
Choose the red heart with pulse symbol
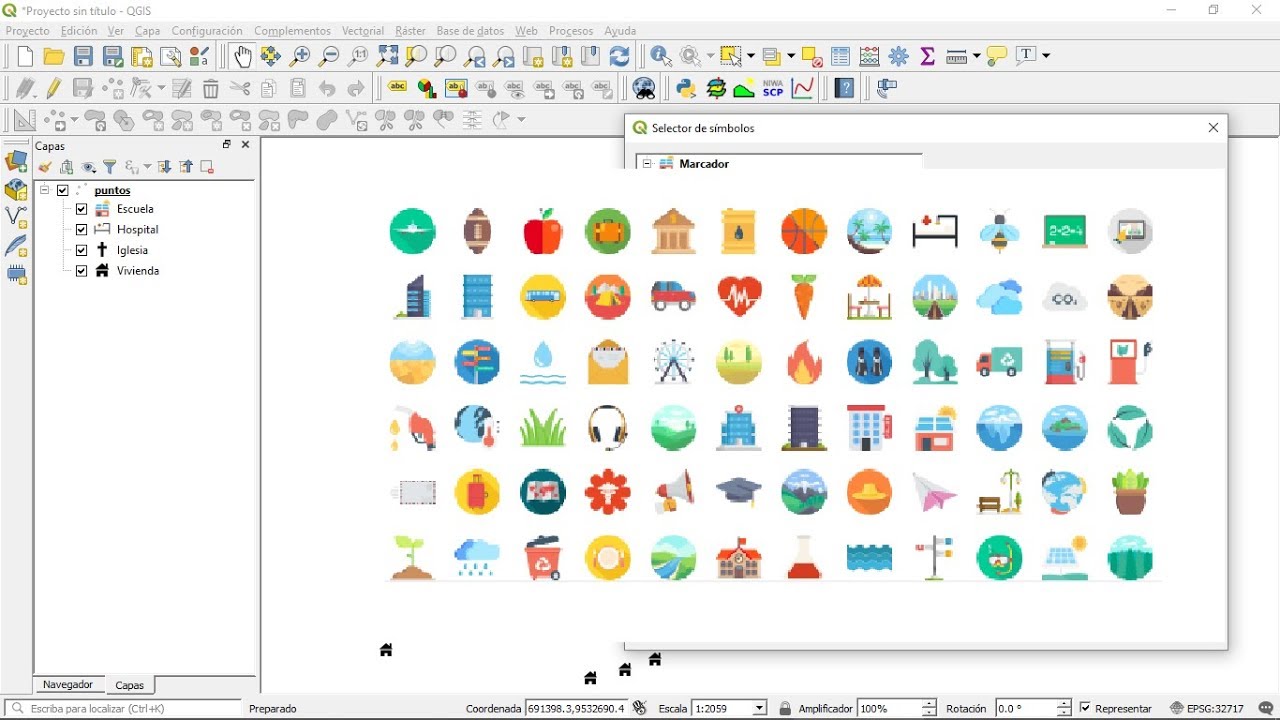739,297
